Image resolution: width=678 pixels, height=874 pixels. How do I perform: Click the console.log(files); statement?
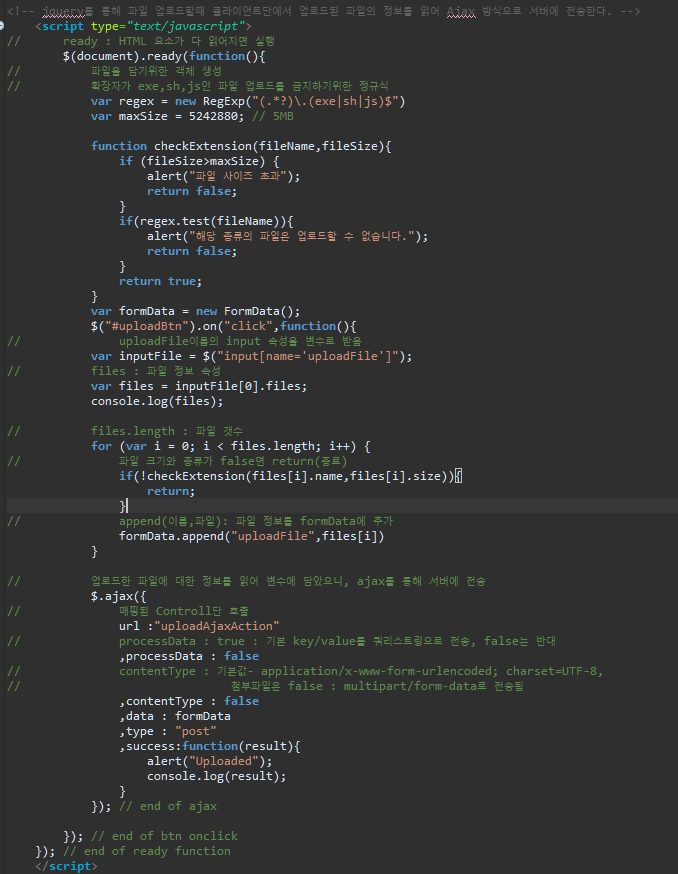click(157, 402)
